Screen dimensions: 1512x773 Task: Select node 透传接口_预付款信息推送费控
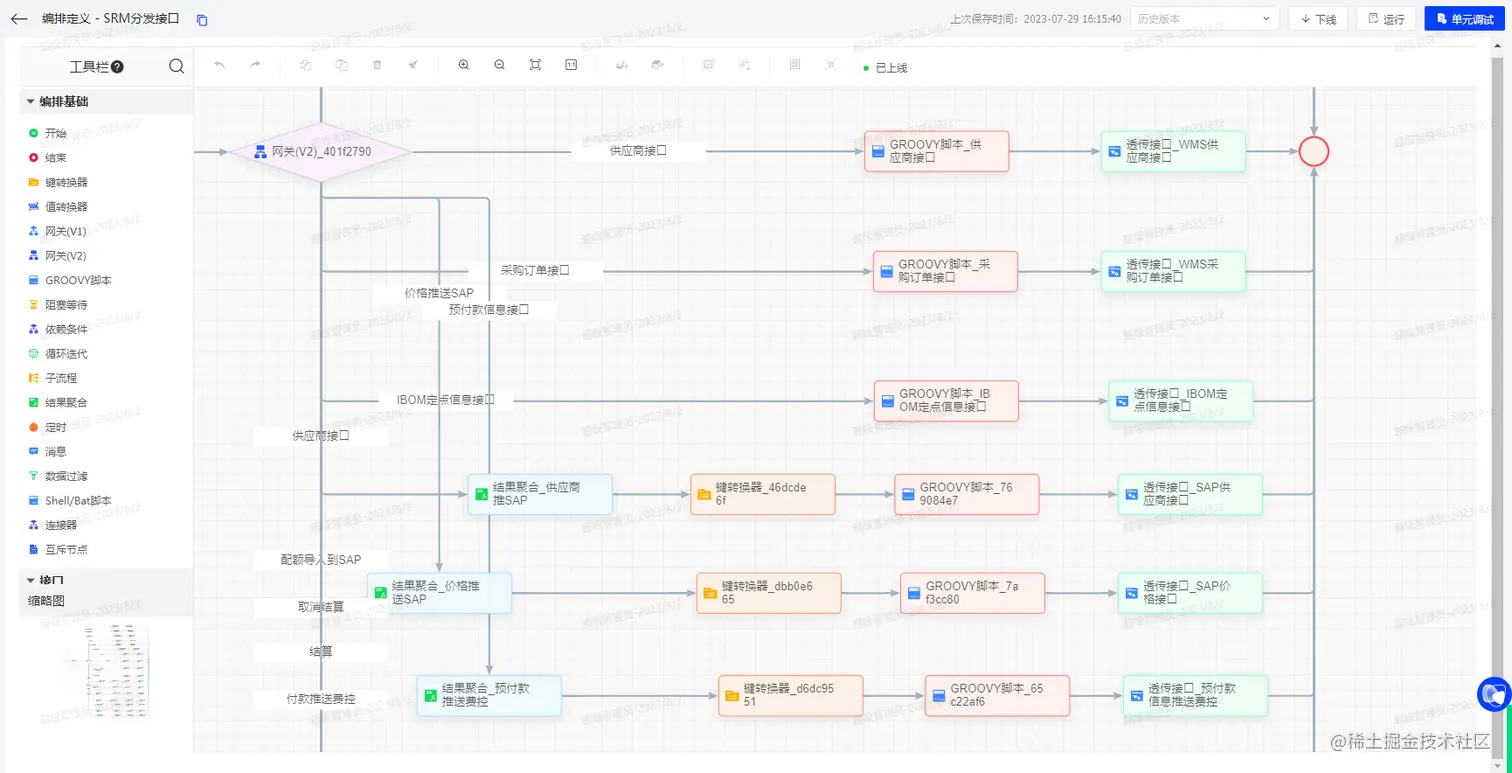[1195, 695]
